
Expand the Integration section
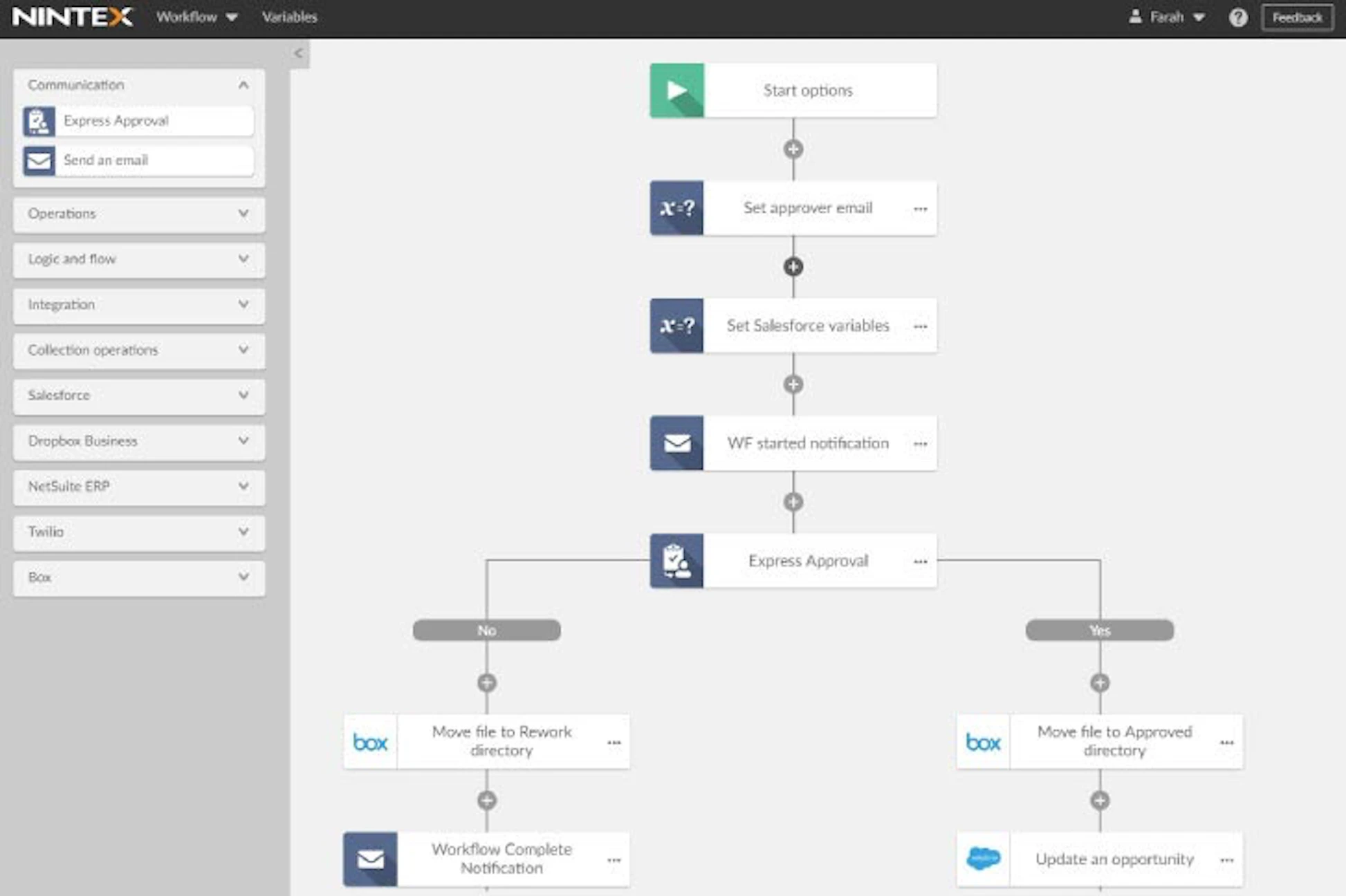pos(243,304)
